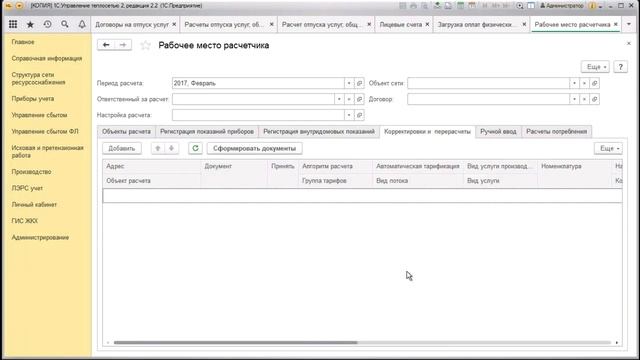
Task: Expand the Настройка расчета dropdown
Action: click(349, 115)
